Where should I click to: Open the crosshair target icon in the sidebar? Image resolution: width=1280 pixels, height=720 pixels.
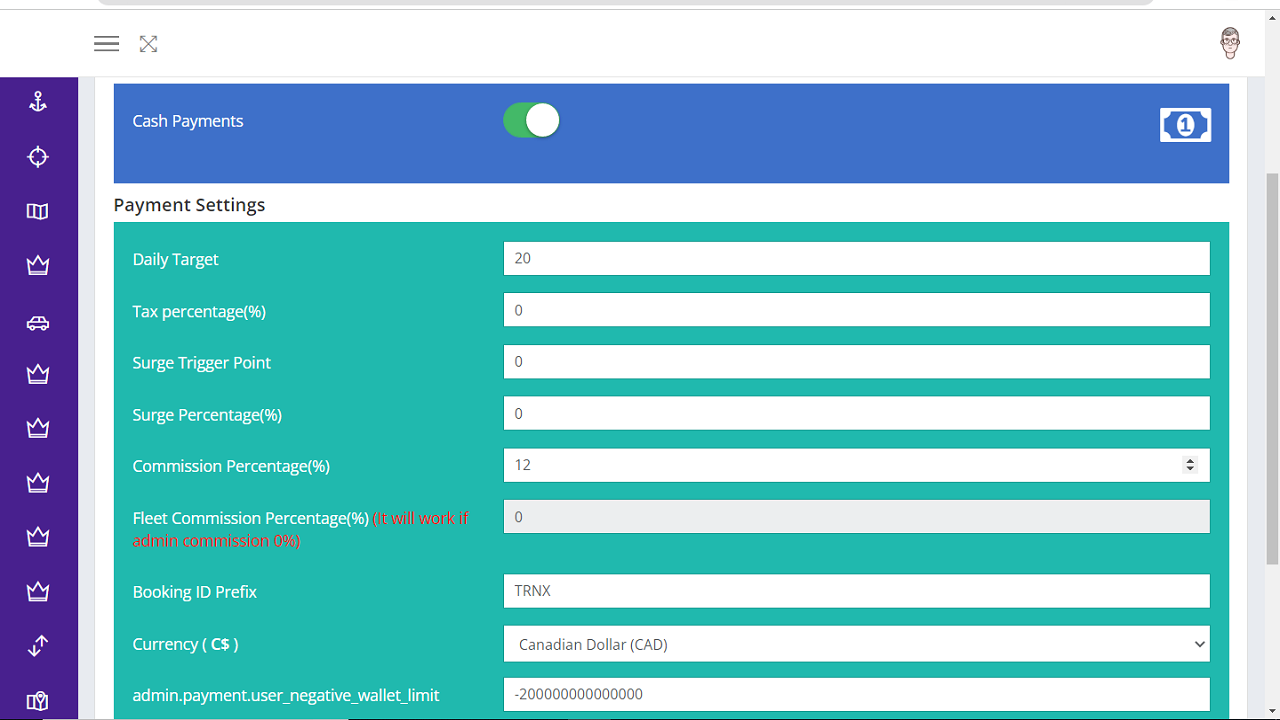tap(38, 156)
